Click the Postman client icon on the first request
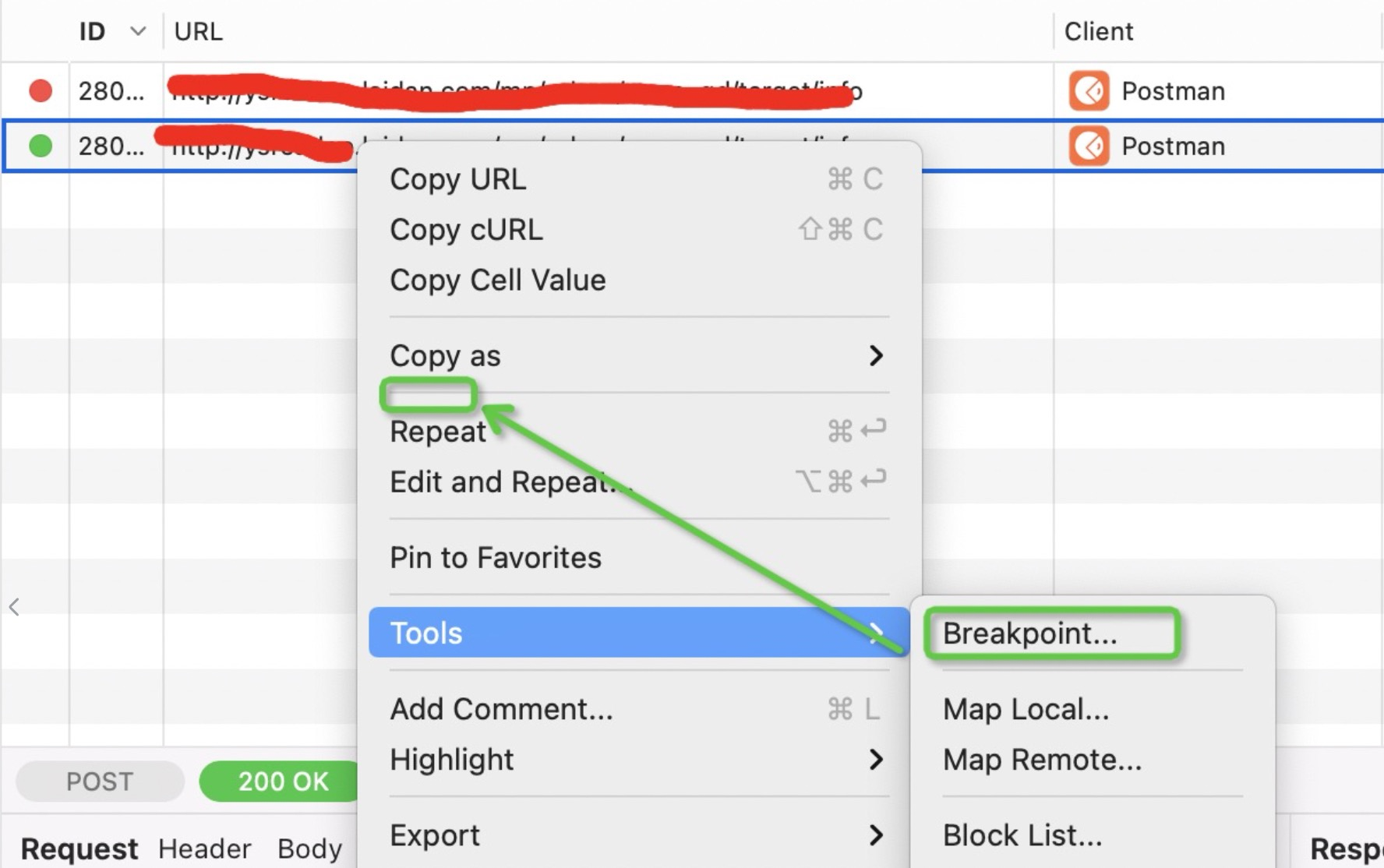1384x868 pixels. (1089, 90)
